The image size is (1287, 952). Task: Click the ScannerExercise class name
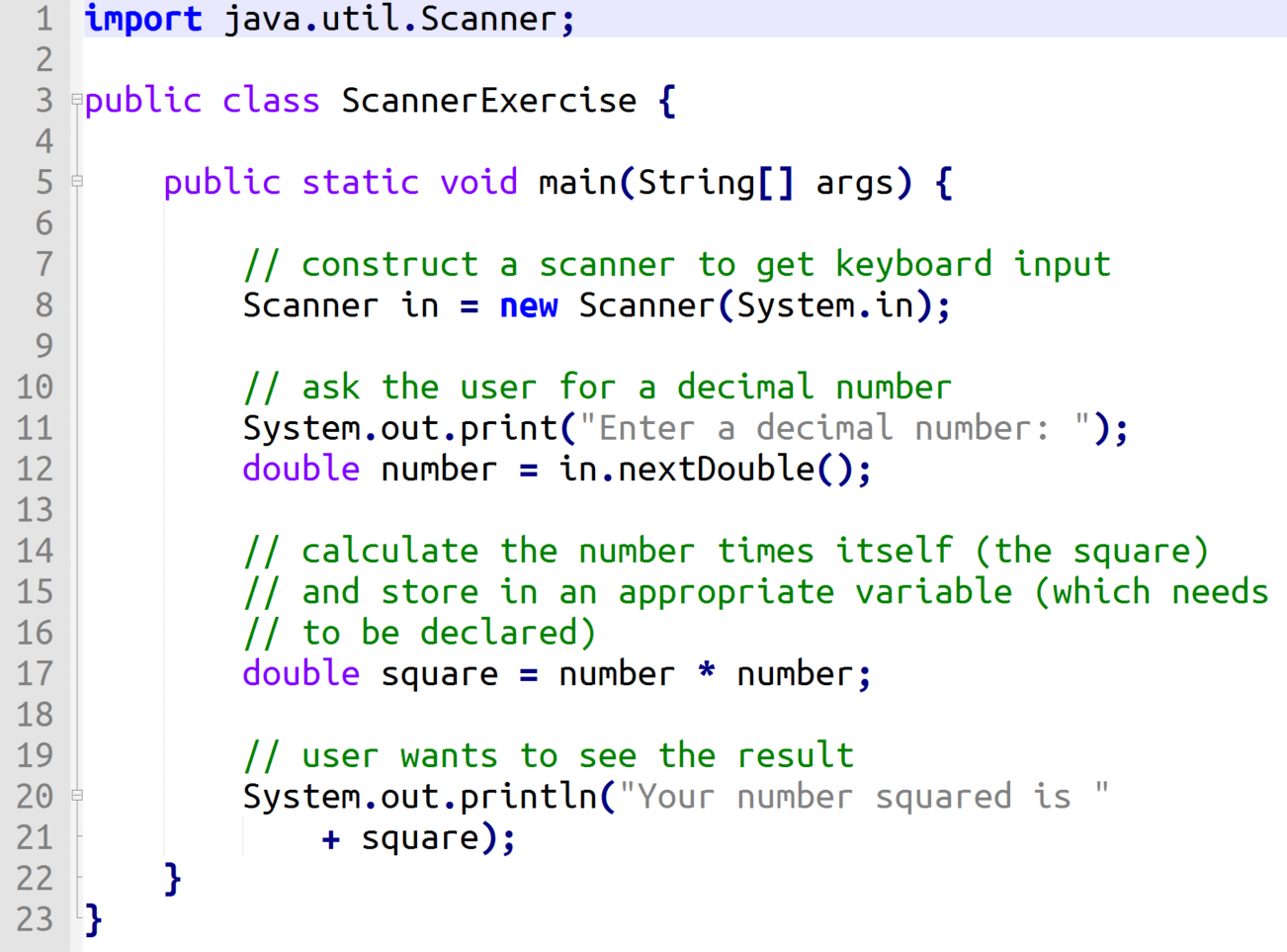[488, 101]
